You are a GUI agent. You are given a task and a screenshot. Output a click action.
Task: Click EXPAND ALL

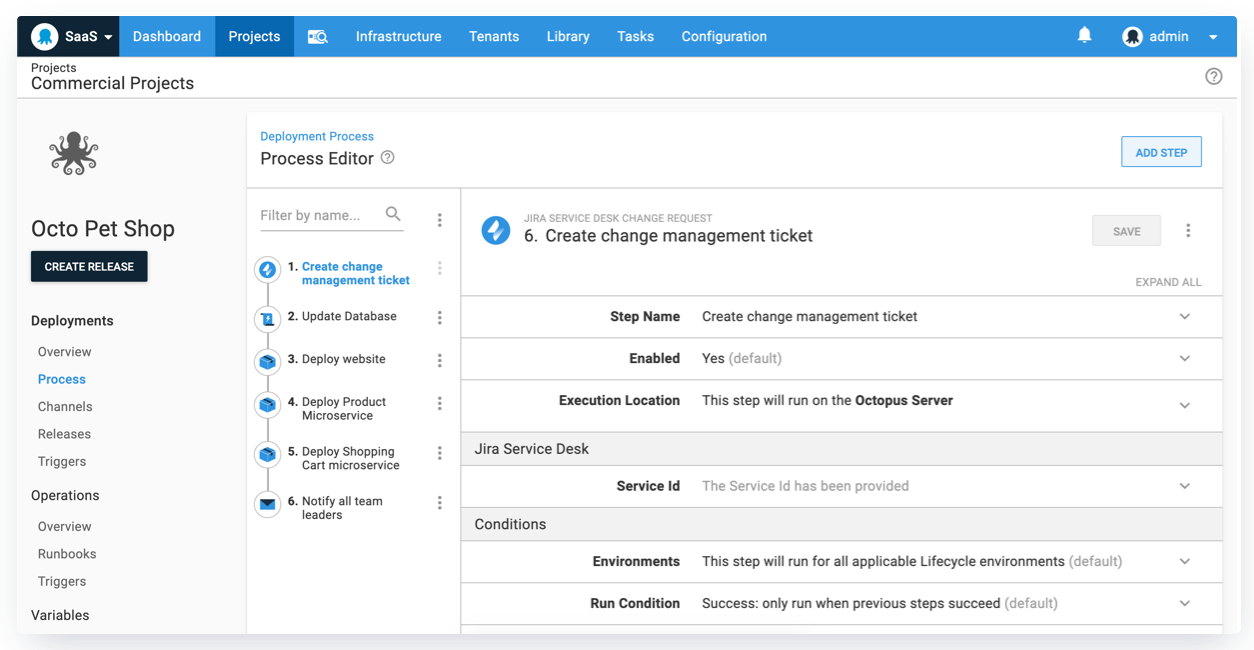click(1168, 282)
